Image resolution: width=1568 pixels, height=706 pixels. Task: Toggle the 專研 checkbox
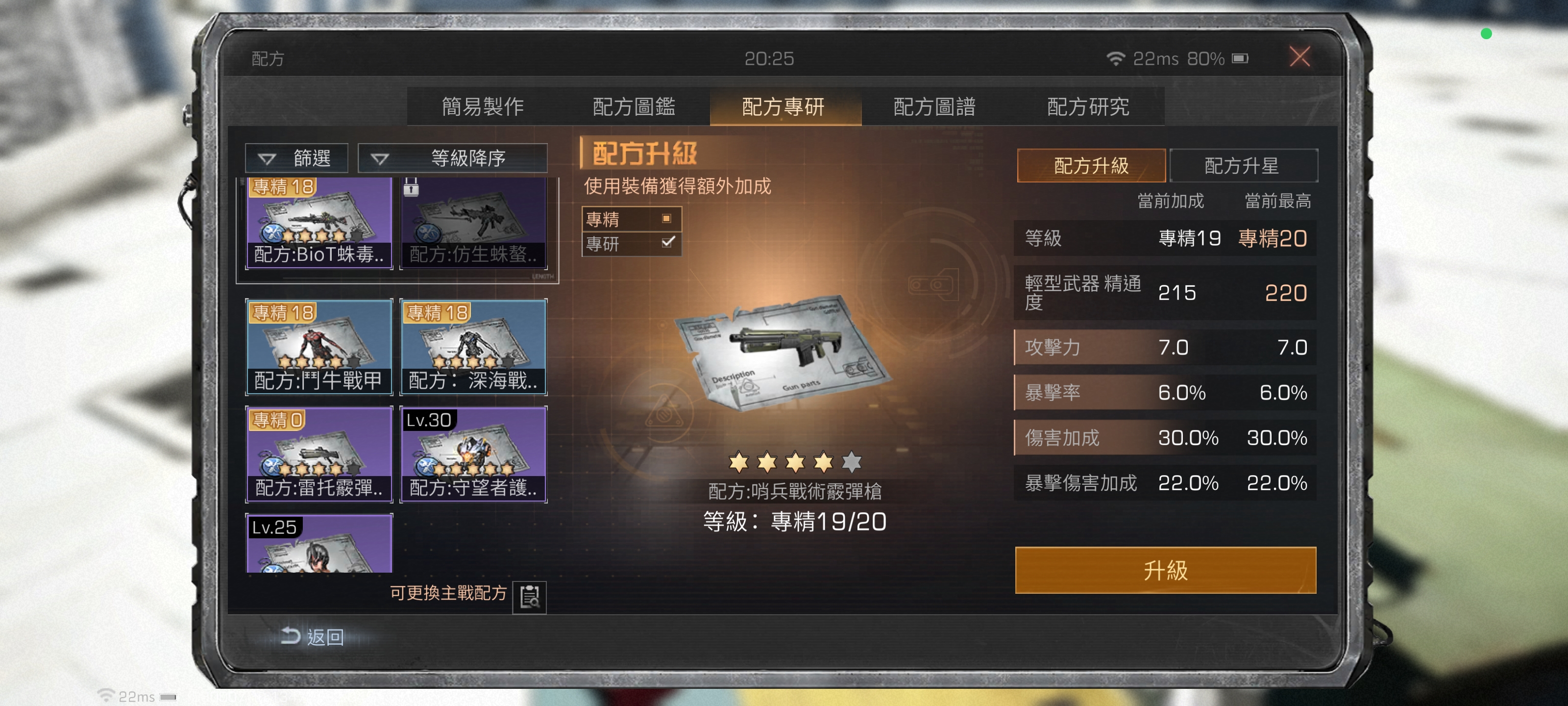[x=668, y=242]
